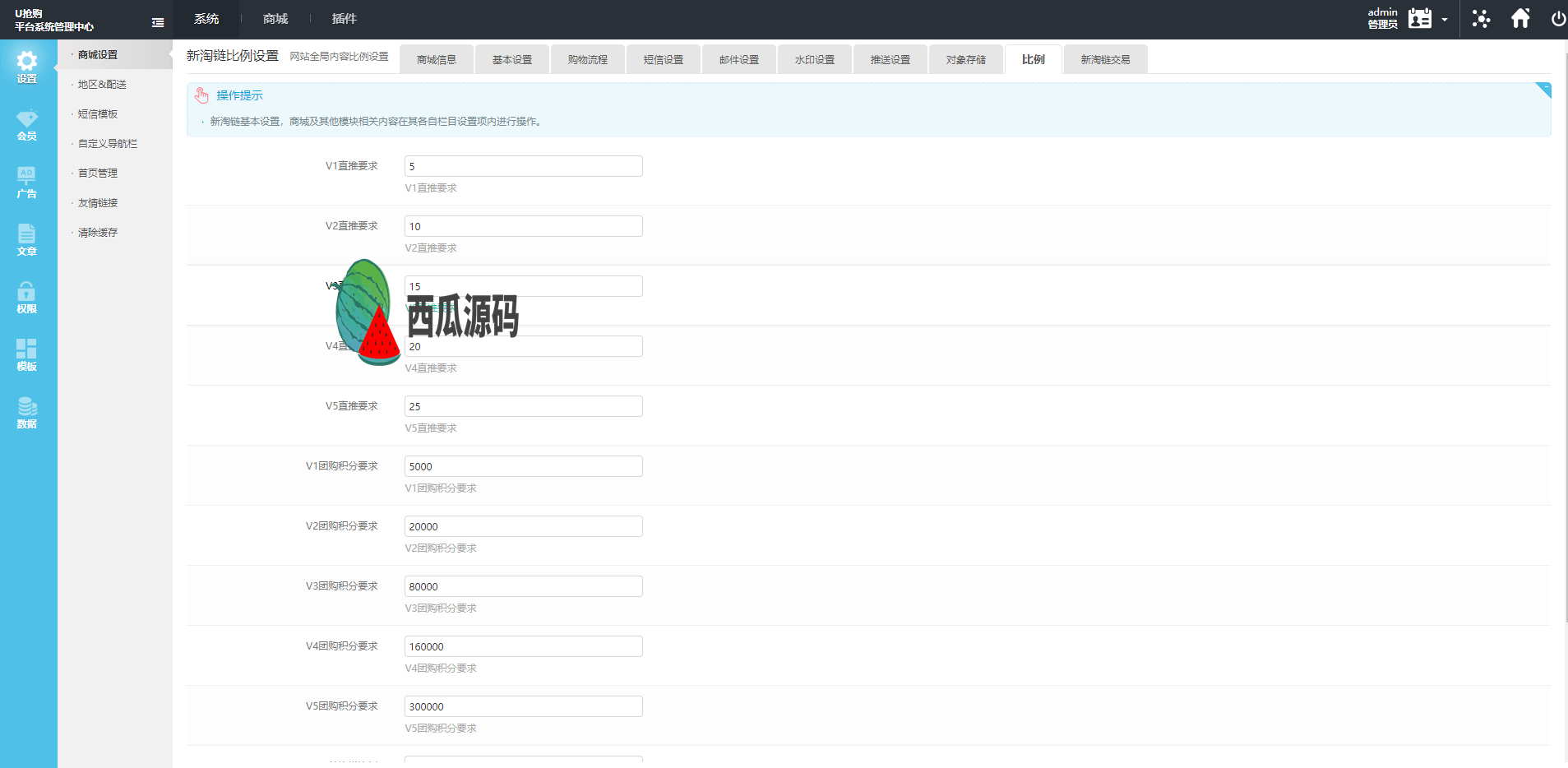This screenshot has height=768, width=1568.
Task: Open the 权限 lock icon
Action: [x=26, y=290]
